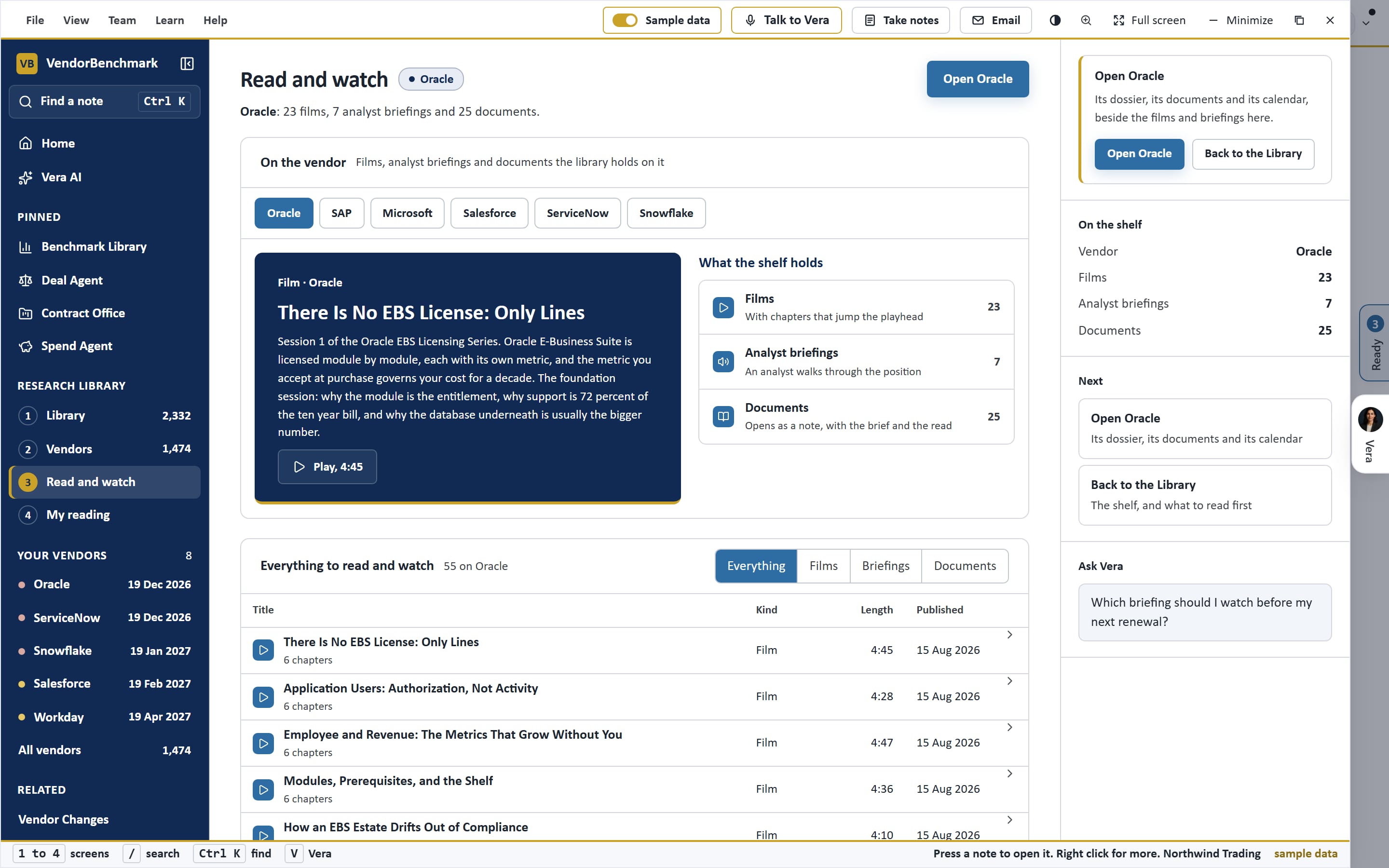
Task: Click the Analyst briefings speaker icon
Action: point(723,362)
